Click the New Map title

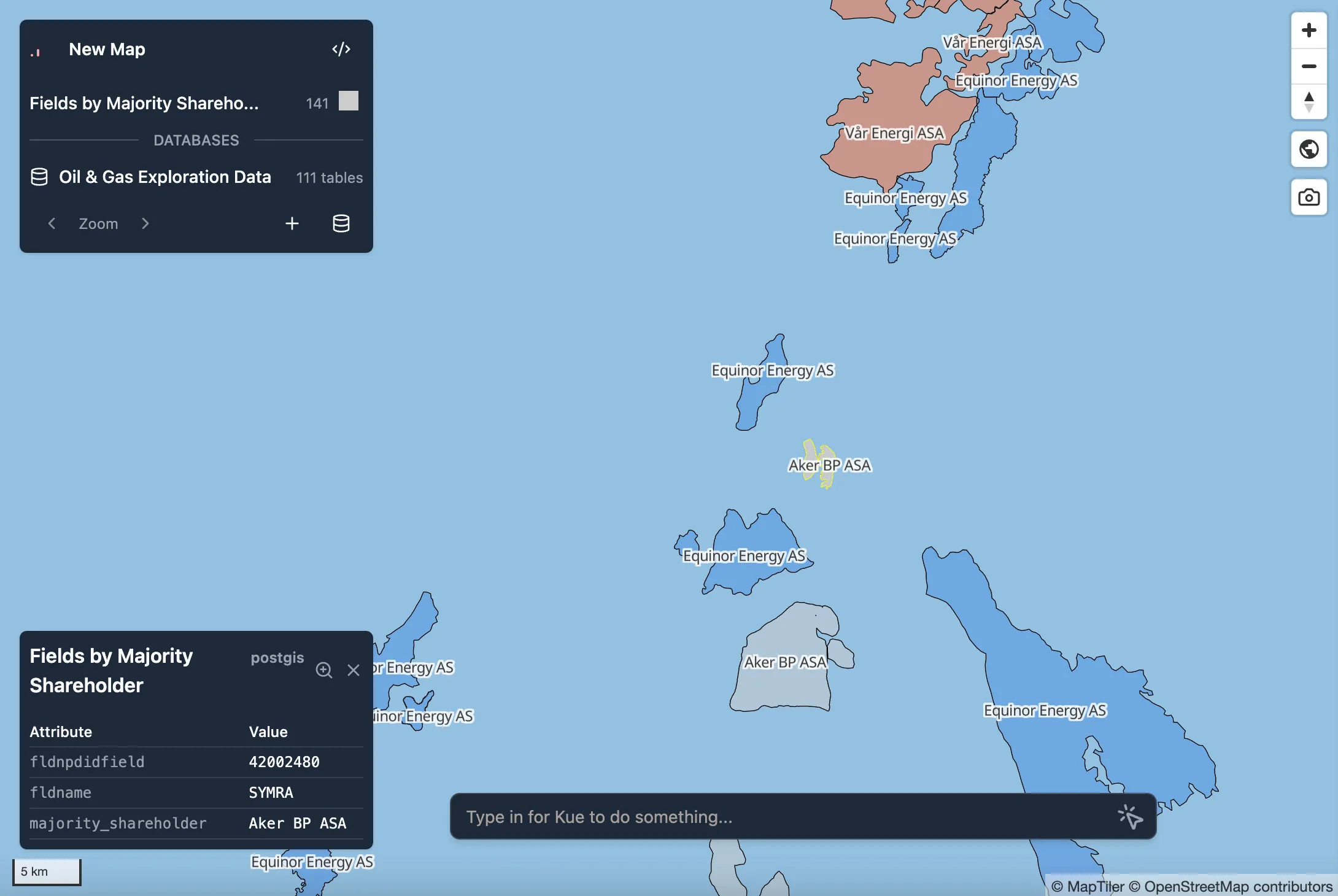[x=107, y=49]
